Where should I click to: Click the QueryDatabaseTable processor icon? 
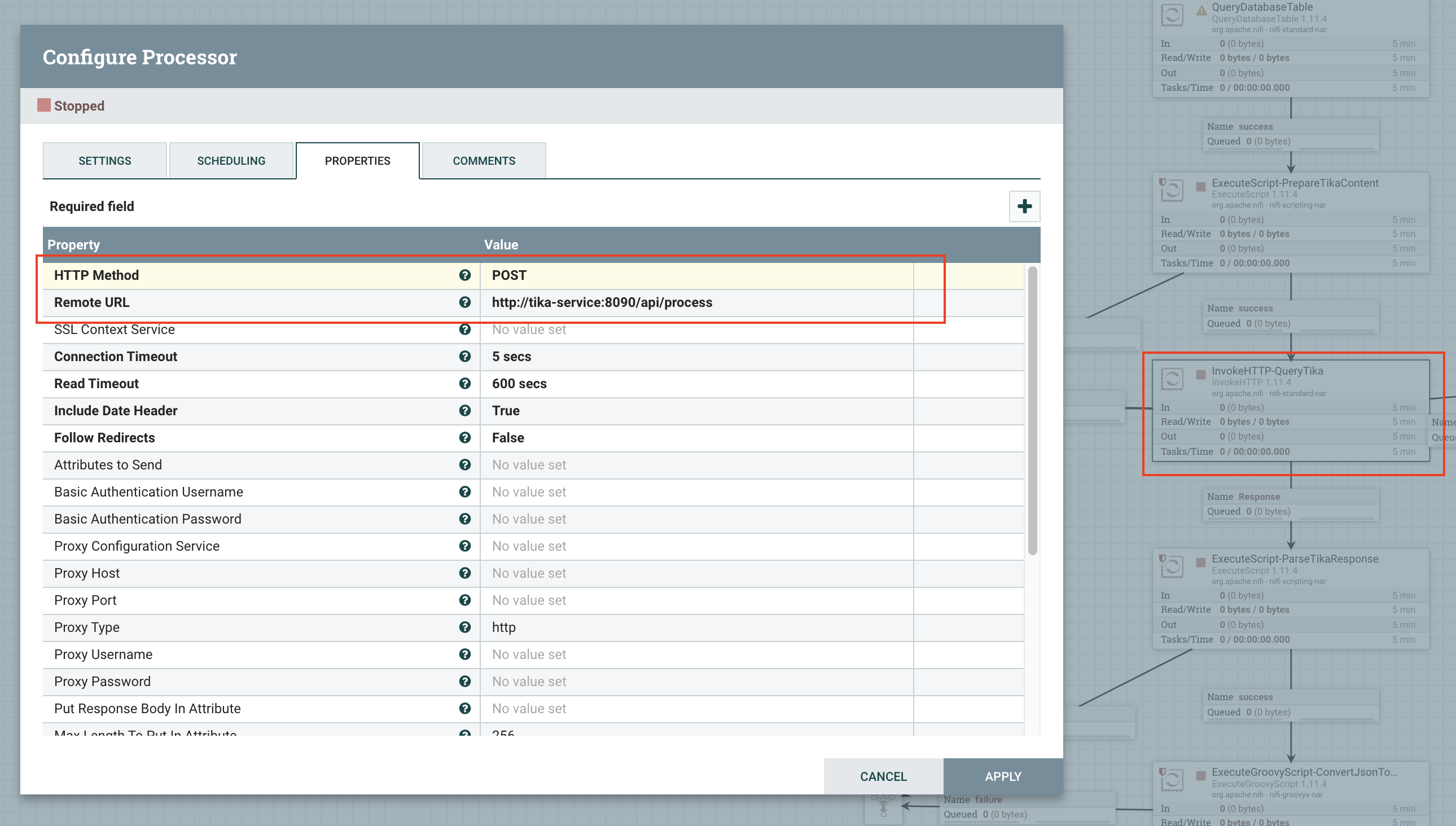1172,15
